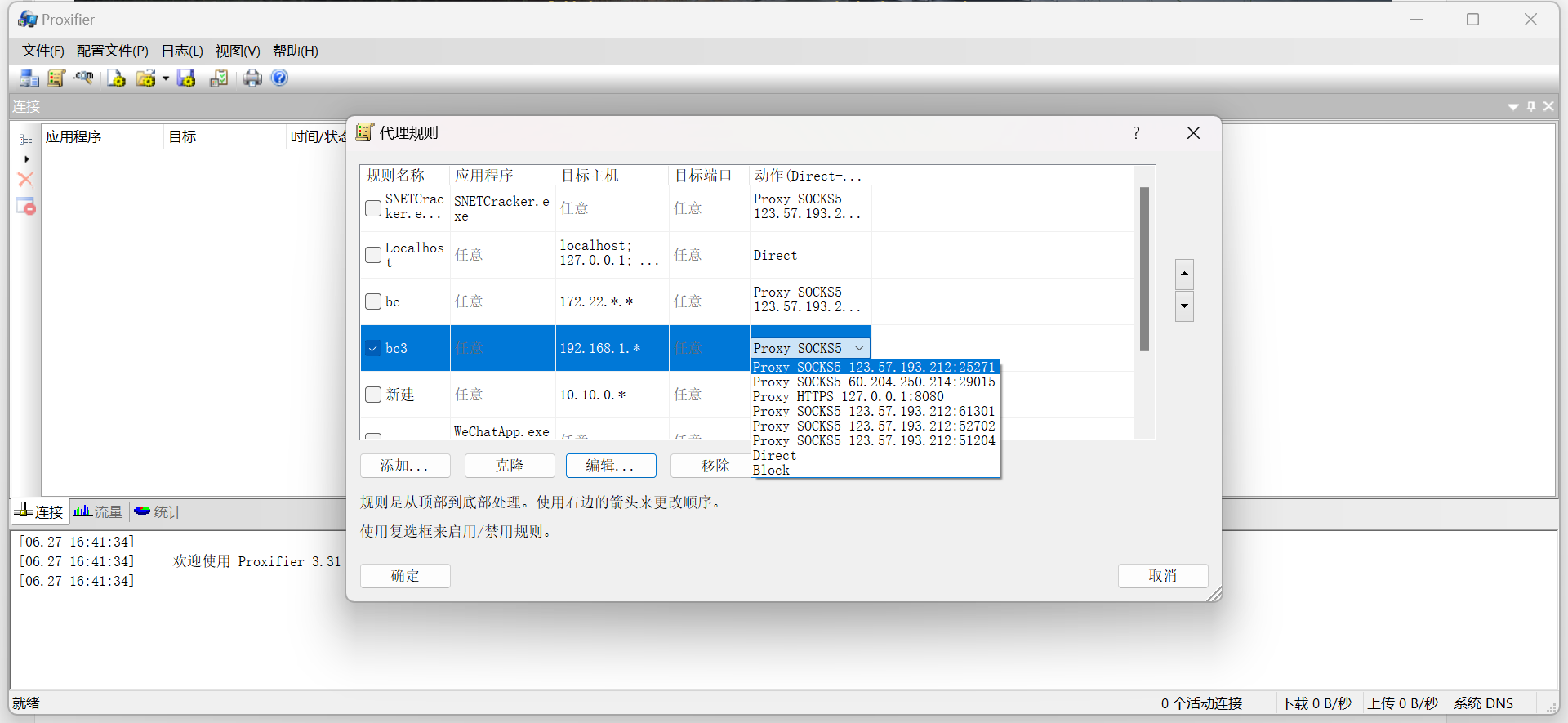
Task: Open the proxy checker clipboard icon
Action: (219, 78)
